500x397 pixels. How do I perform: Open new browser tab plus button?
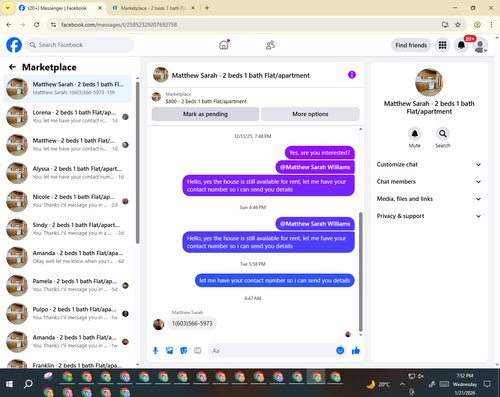207,8
